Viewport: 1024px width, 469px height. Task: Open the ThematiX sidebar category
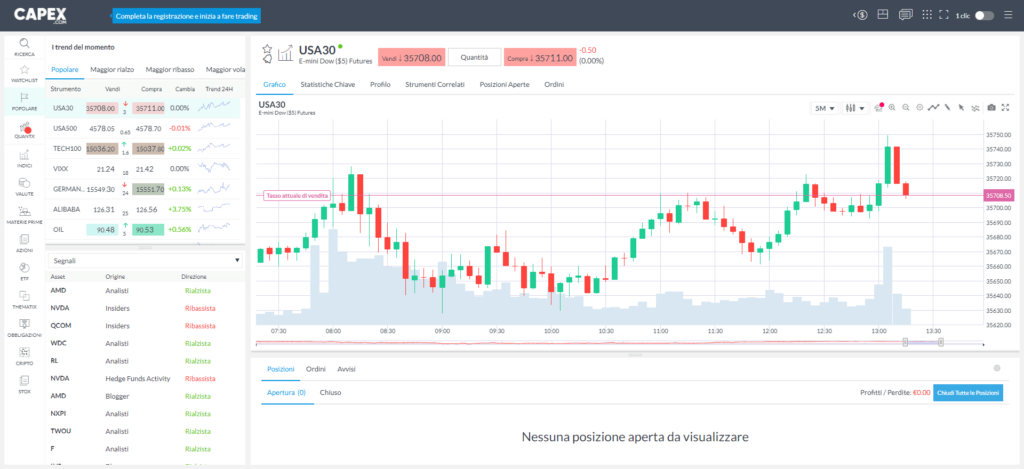pyautogui.click(x=24, y=299)
